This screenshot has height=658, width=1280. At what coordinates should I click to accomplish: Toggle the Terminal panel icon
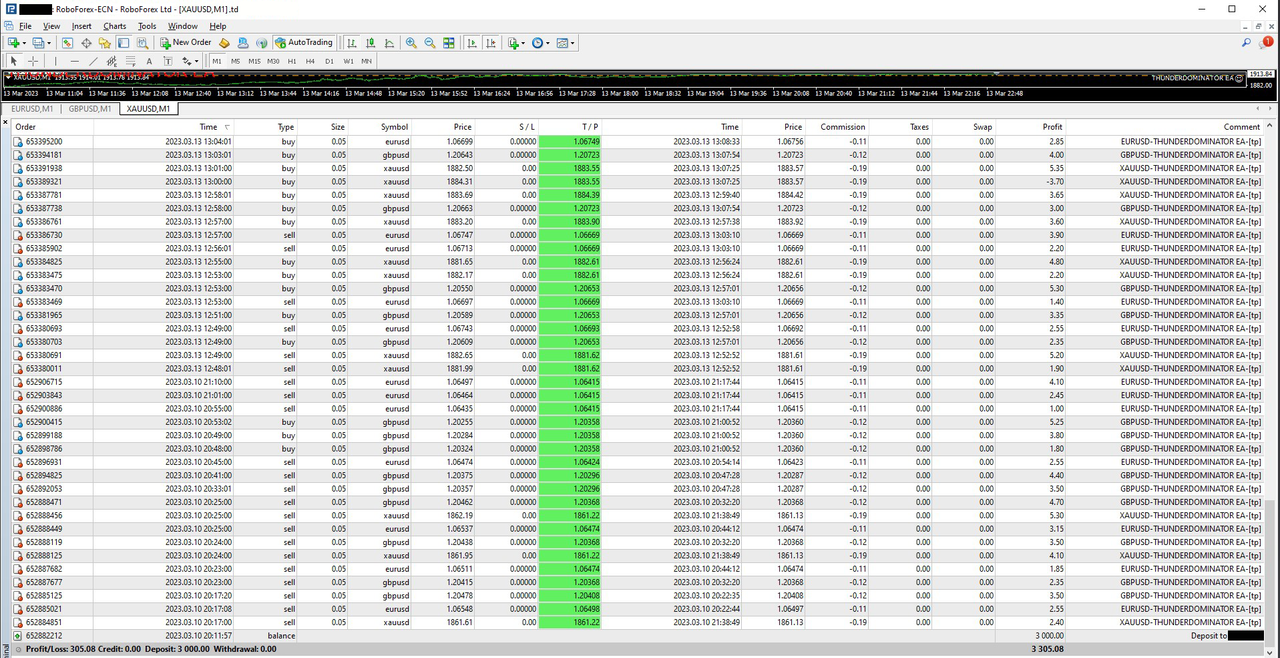123,43
